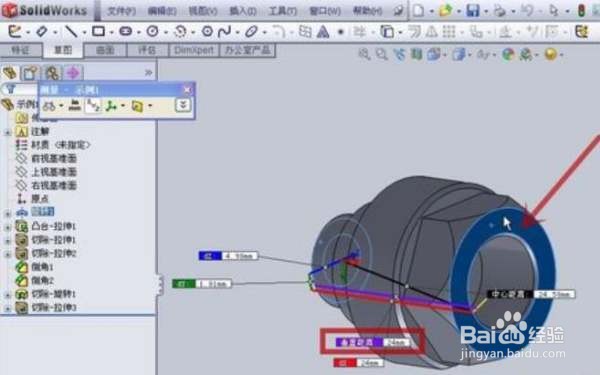Click the Rebuild traffic light icon
The width and height of the screenshot is (600, 375).
[581, 11]
